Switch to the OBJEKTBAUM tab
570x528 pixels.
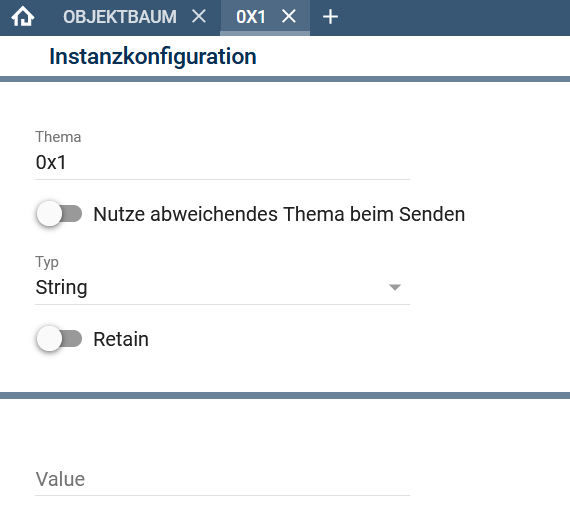[120, 17]
